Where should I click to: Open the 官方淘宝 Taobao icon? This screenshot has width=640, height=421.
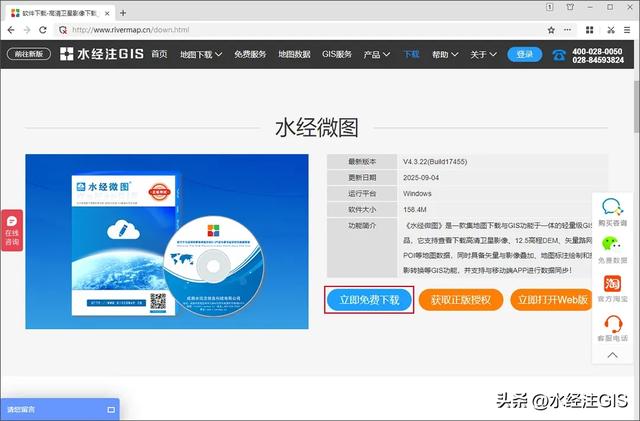pos(612,283)
